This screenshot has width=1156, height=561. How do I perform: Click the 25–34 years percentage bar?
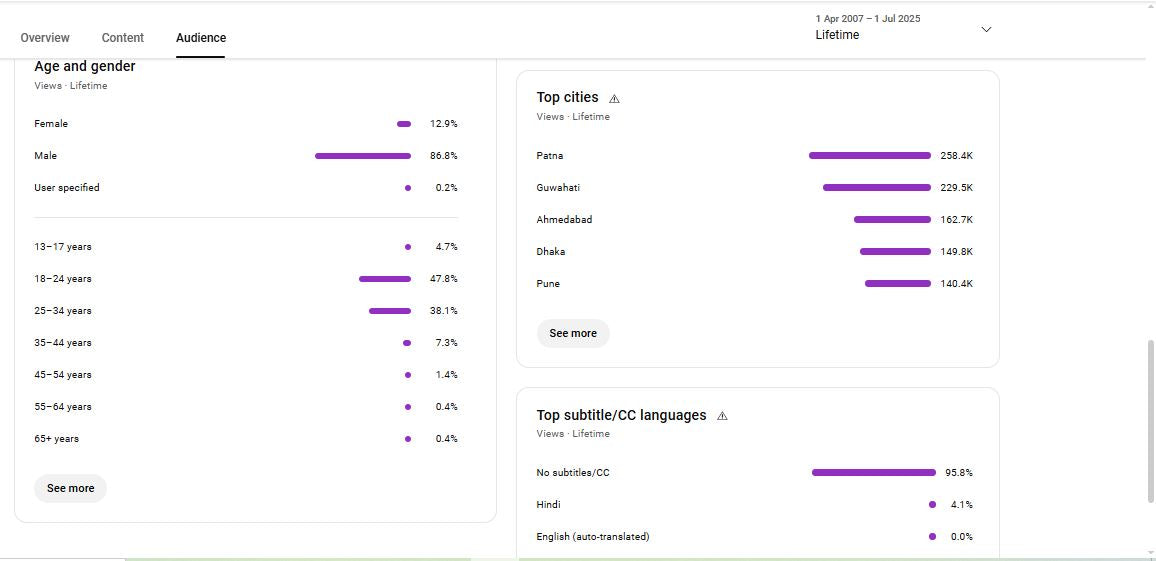[389, 311]
